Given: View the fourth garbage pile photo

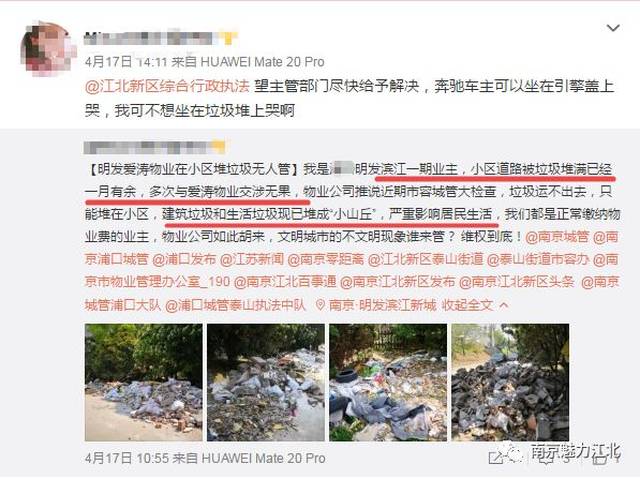Looking at the screenshot, I should 510,382.
